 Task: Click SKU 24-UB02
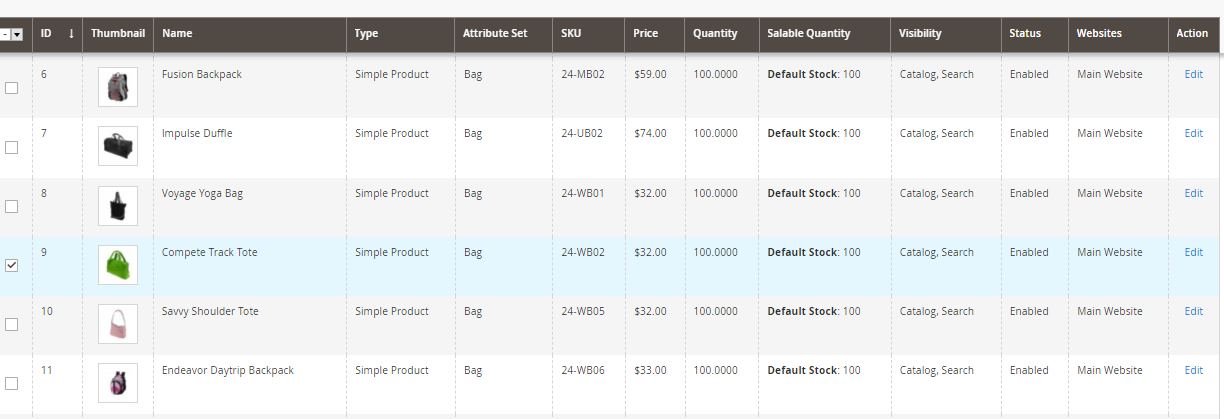tap(582, 133)
